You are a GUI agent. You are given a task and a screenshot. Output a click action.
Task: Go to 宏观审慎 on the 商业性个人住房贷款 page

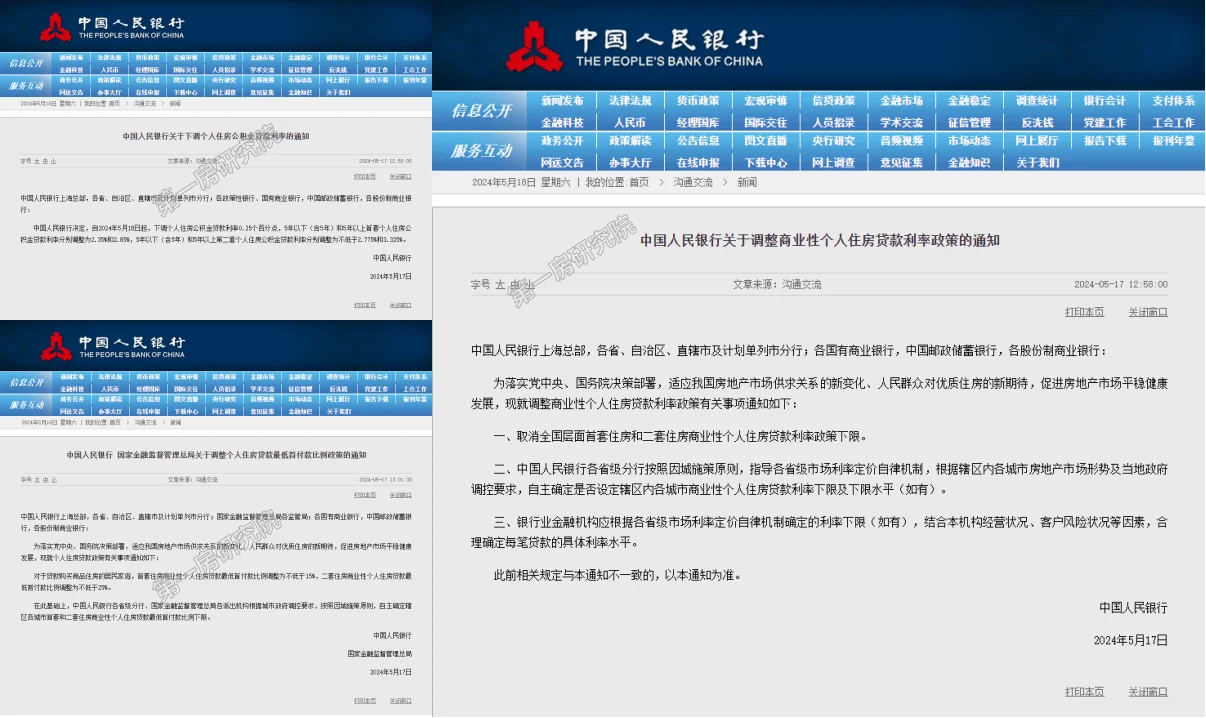tap(766, 101)
